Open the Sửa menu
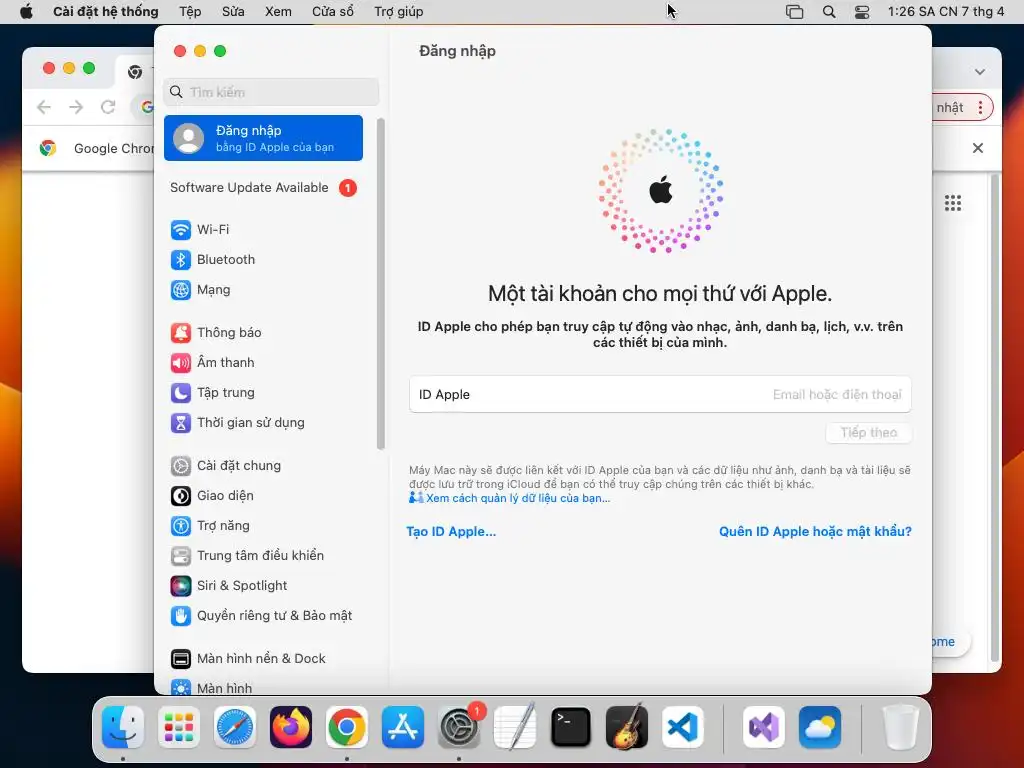Viewport: 1024px width, 768px height. (x=233, y=11)
